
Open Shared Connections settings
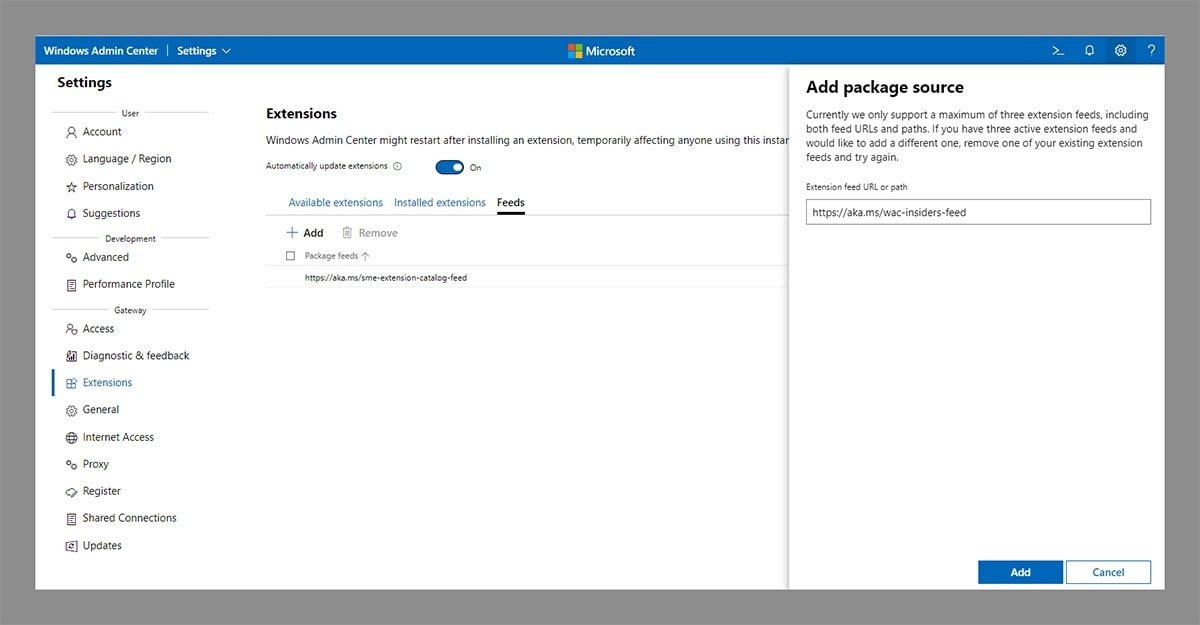129,518
